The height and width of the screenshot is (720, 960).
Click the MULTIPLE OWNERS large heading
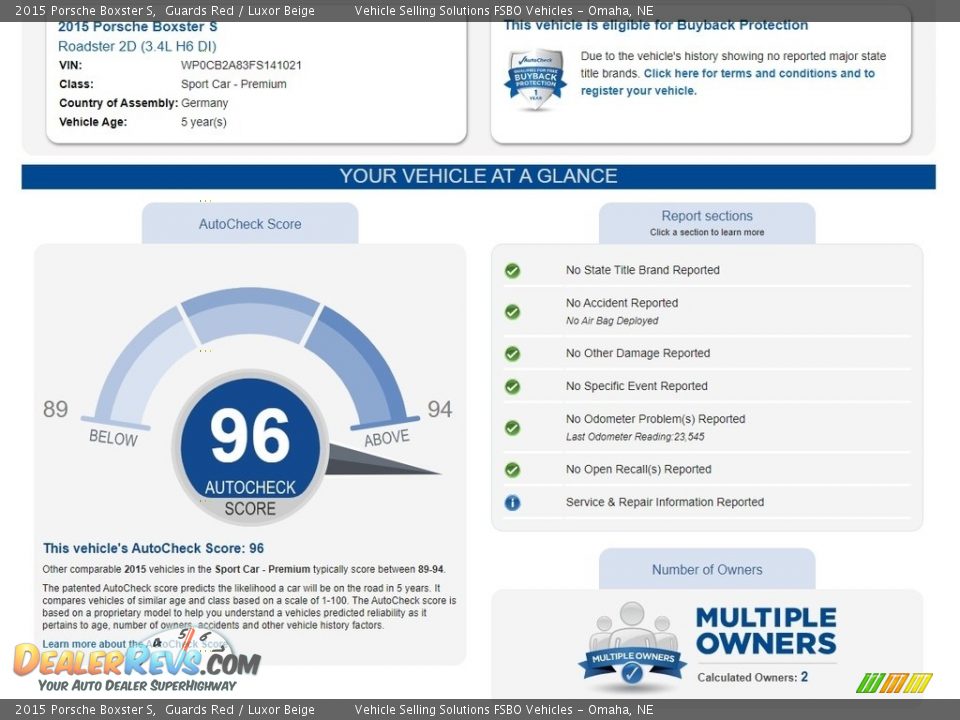pyautogui.click(x=766, y=631)
